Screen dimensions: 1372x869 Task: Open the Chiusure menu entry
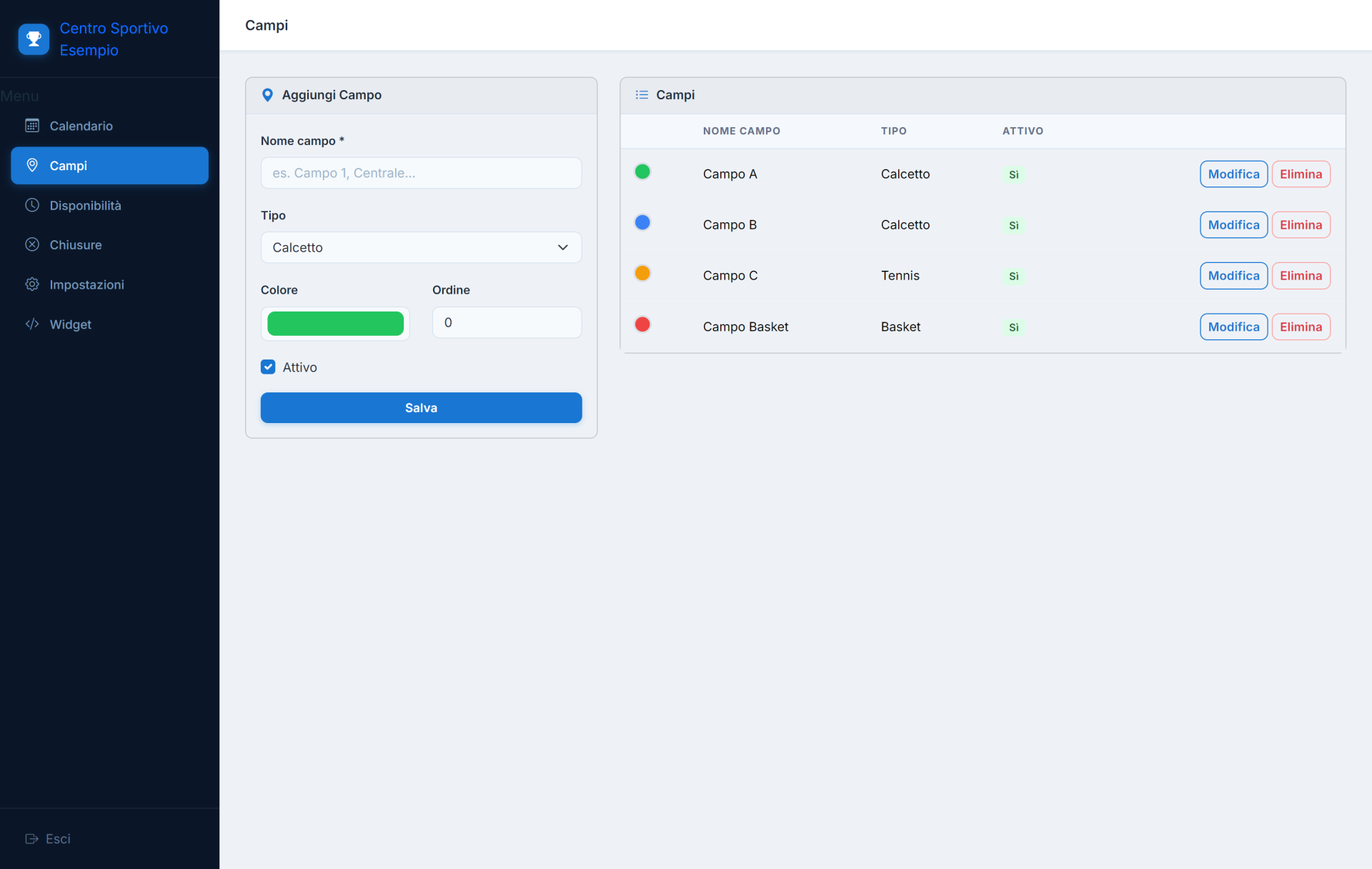tap(109, 244)
